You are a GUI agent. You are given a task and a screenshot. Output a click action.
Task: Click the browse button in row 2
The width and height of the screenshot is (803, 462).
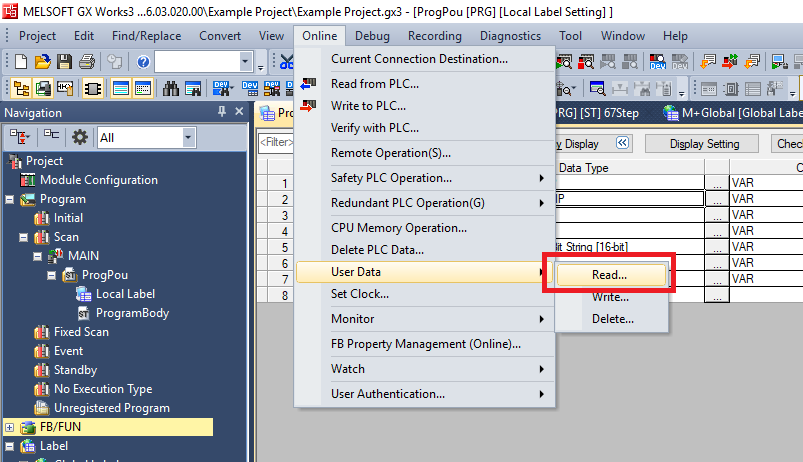coord(716,198)
